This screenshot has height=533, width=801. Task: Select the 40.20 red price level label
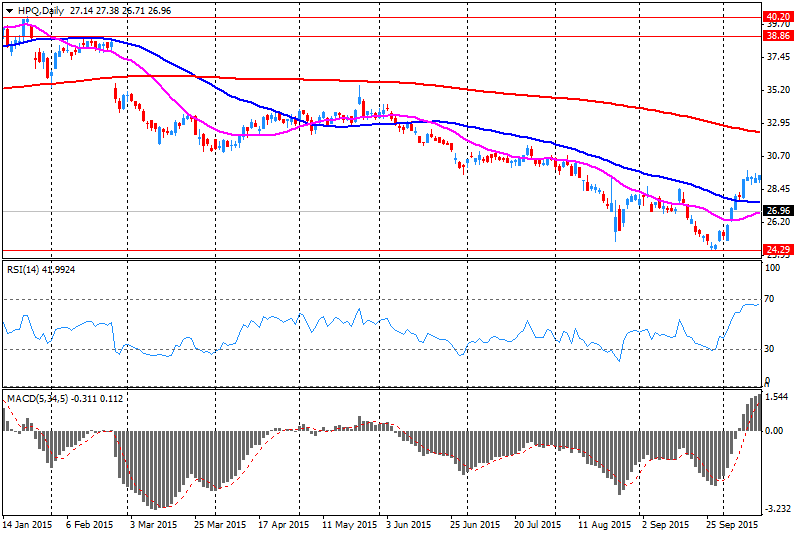tap(779, 17)
